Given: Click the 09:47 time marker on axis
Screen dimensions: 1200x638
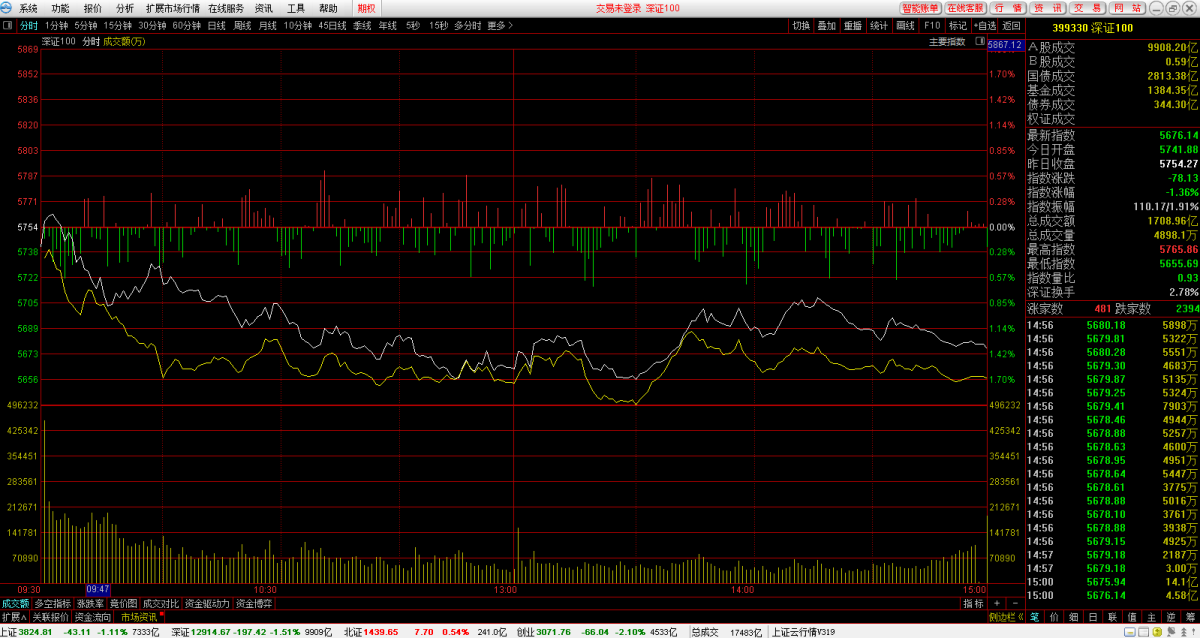Looking at the screenshot, I should tap(98, 590).
